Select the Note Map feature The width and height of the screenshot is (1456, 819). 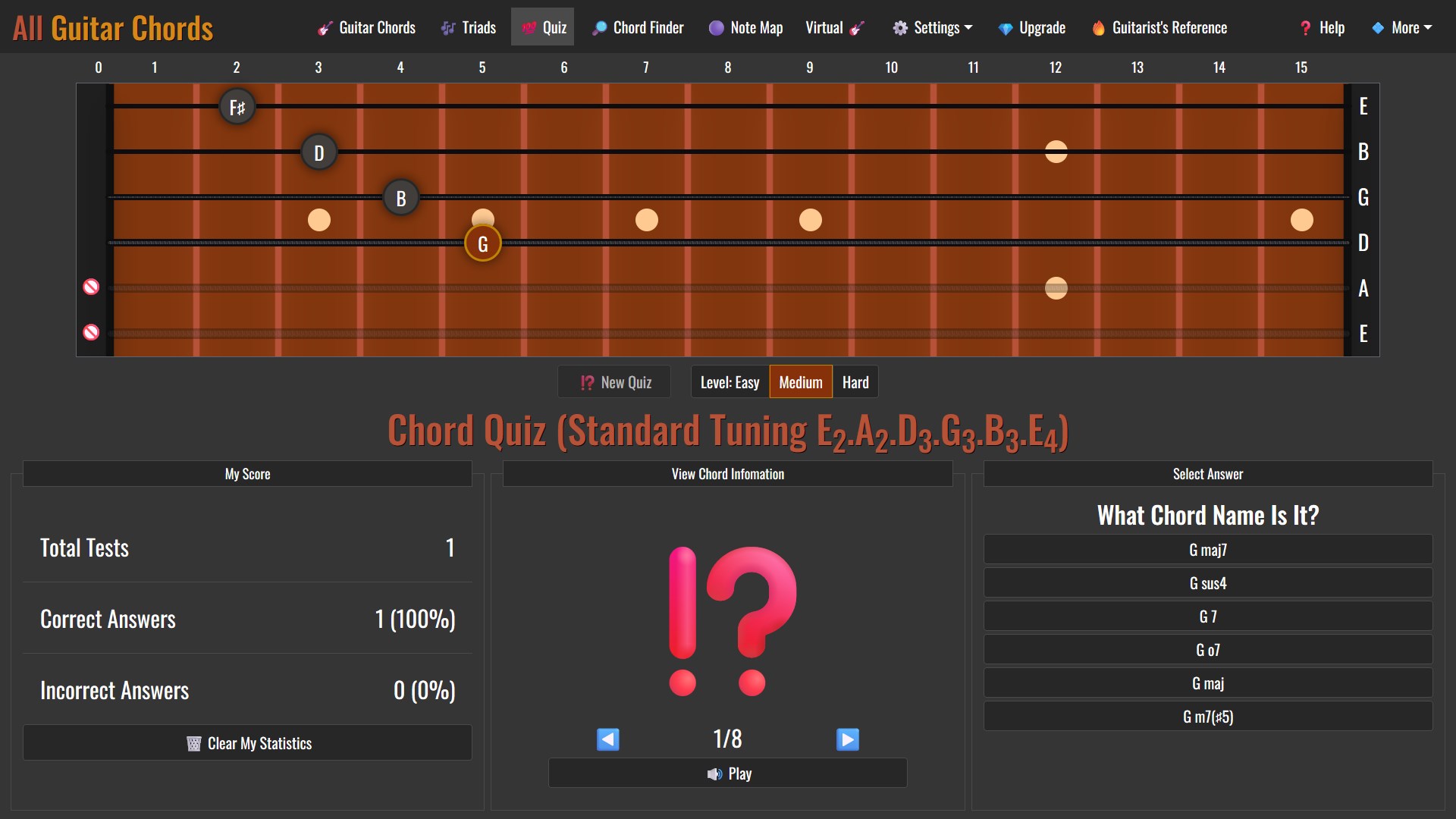[x=745, y=27]
